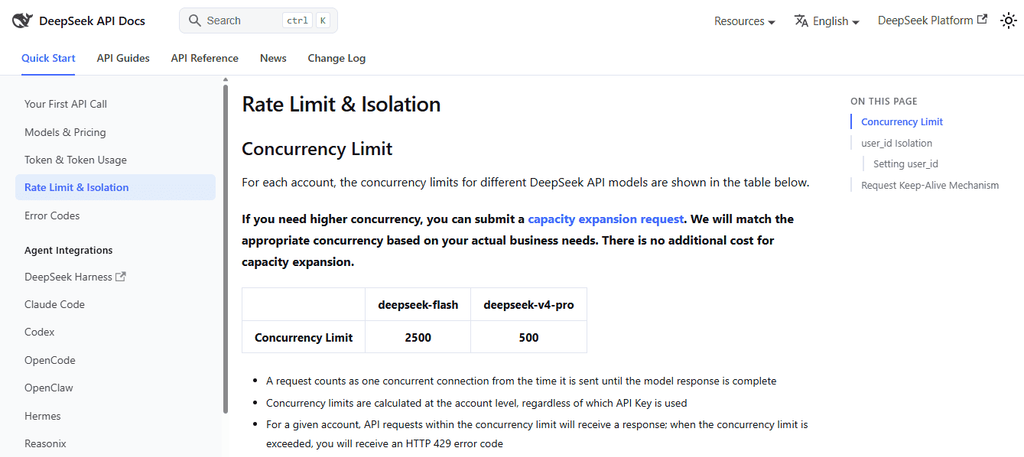Click the Rate Limit & Isolation heading
The height and width of the screenshot is (457, 1024).
(x=341, y=104)
